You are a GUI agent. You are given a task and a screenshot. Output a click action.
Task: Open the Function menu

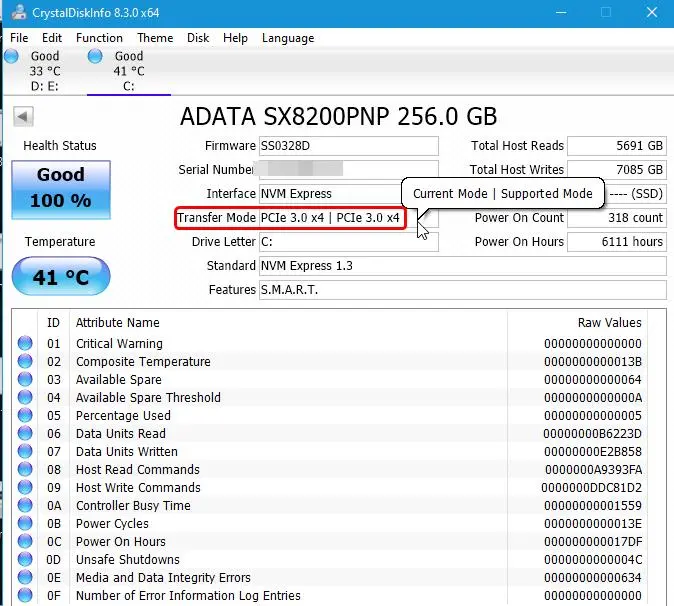99,38
